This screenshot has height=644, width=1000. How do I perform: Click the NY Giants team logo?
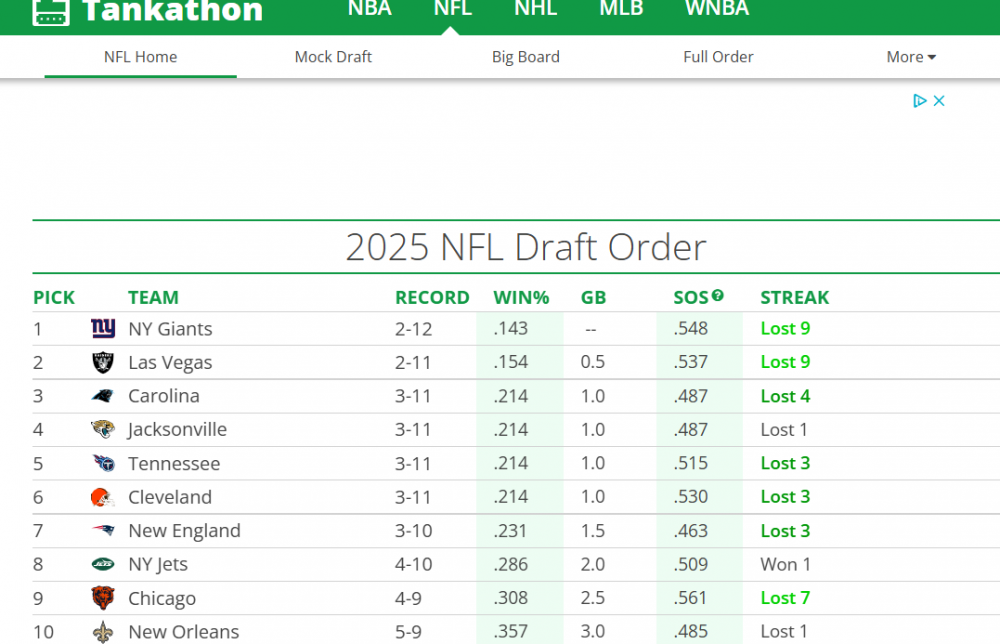tap(103, 329)
